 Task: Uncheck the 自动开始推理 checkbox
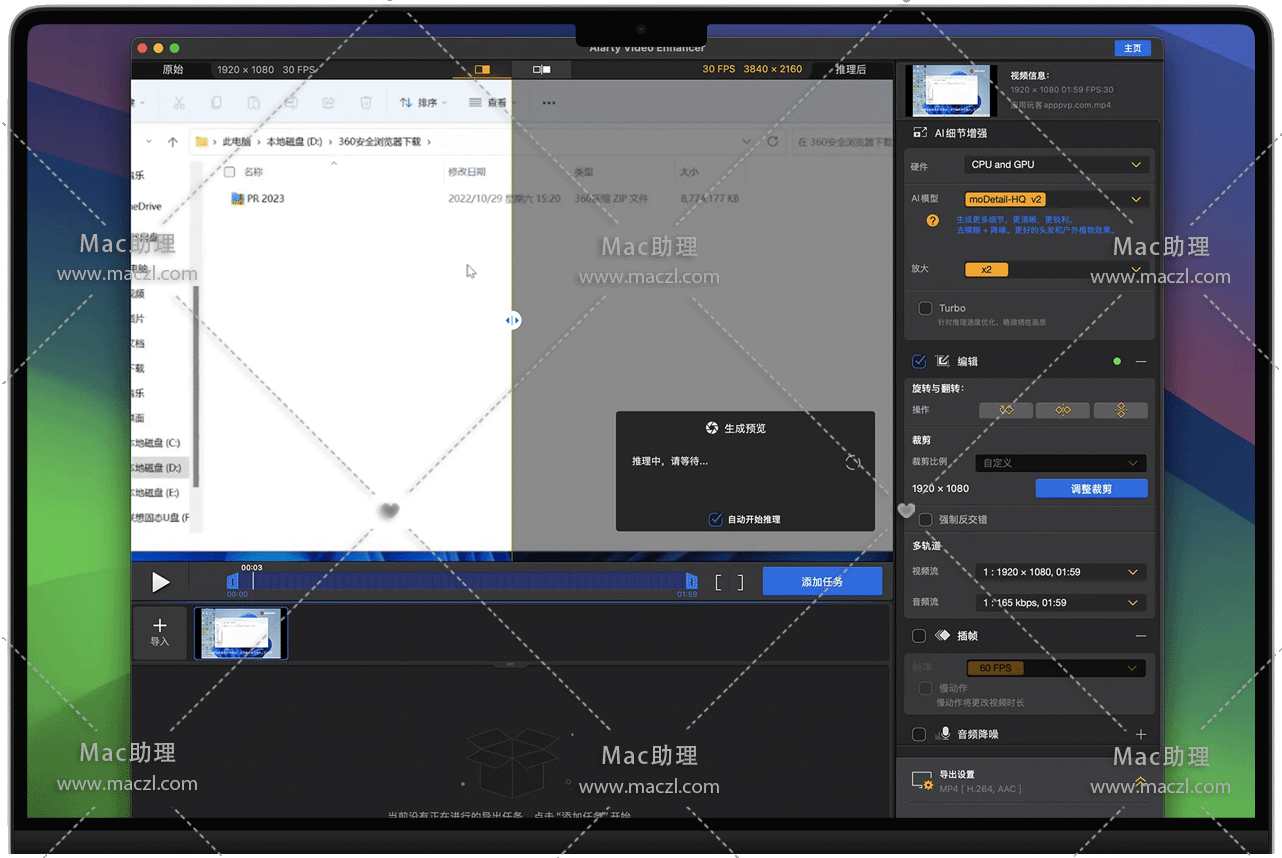(x=715, y=519)
